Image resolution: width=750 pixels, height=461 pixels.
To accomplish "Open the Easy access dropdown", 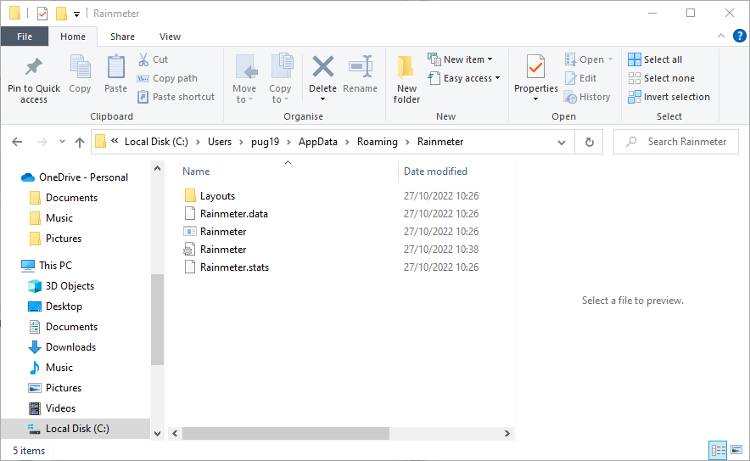I will pos(464,78).
